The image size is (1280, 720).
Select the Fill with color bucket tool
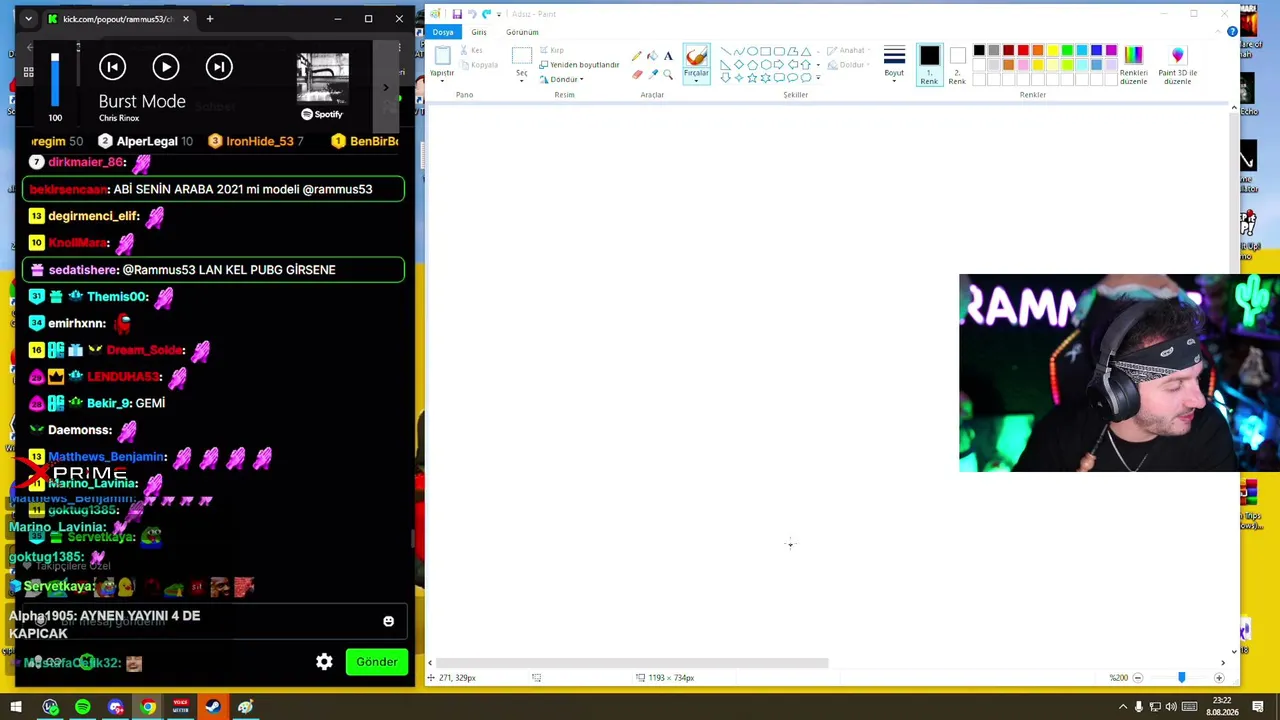652,56
